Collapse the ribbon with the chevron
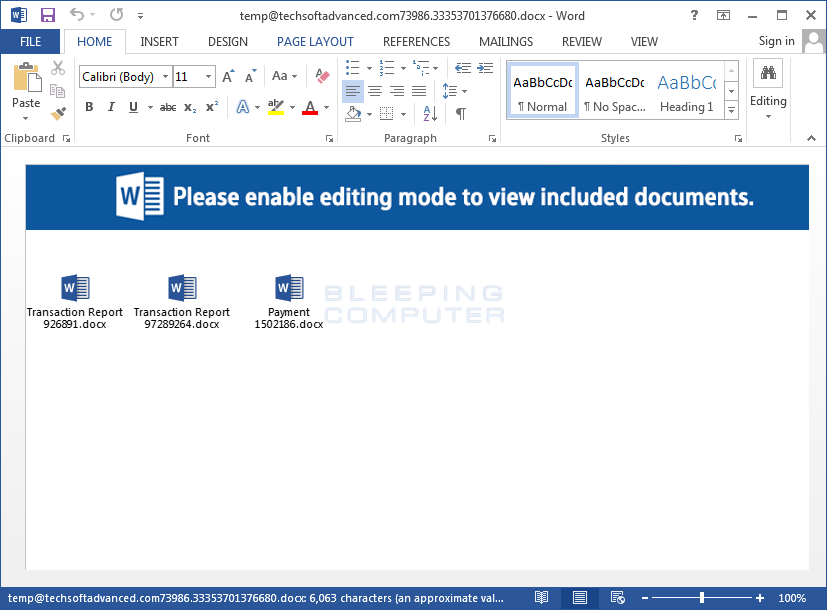Screen dimensions: 827x610 [x=811, y=138]
